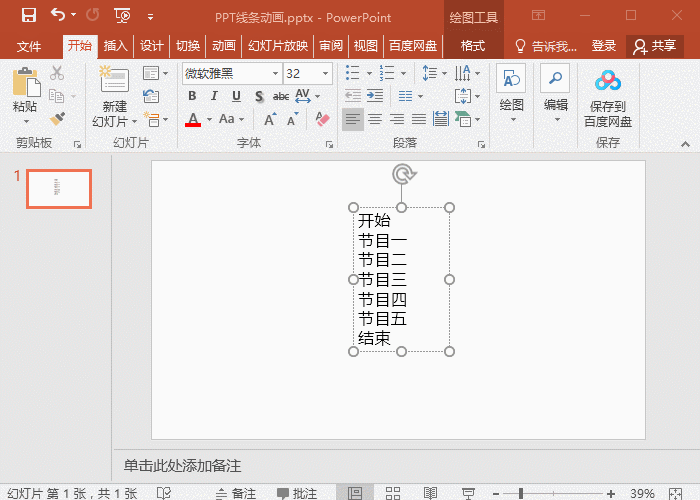Decrease list indent level
The image size is (700, 500).
pyautogui.click(x=353, y=96)
